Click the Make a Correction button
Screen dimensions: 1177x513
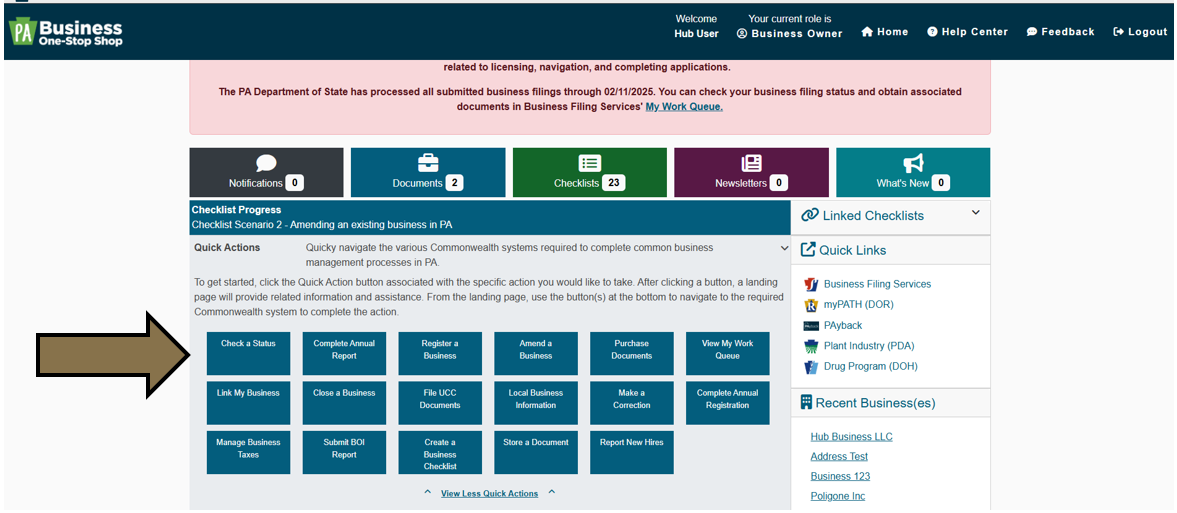coord(632,403)
